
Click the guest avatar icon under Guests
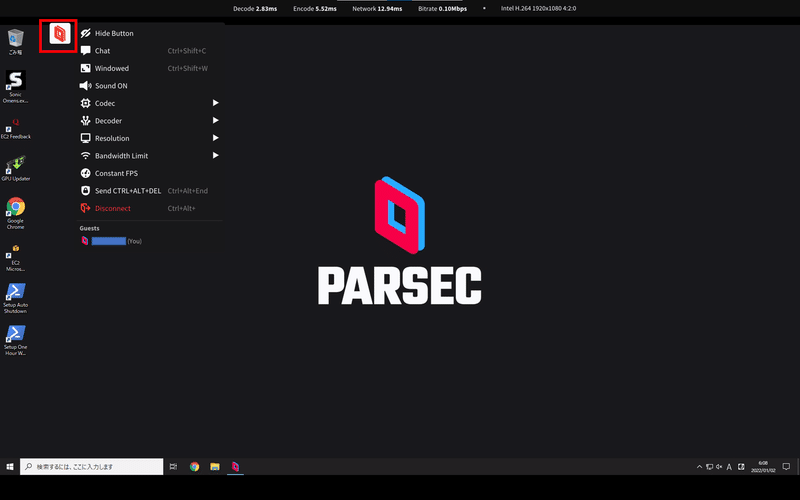(x=85, y=241)
